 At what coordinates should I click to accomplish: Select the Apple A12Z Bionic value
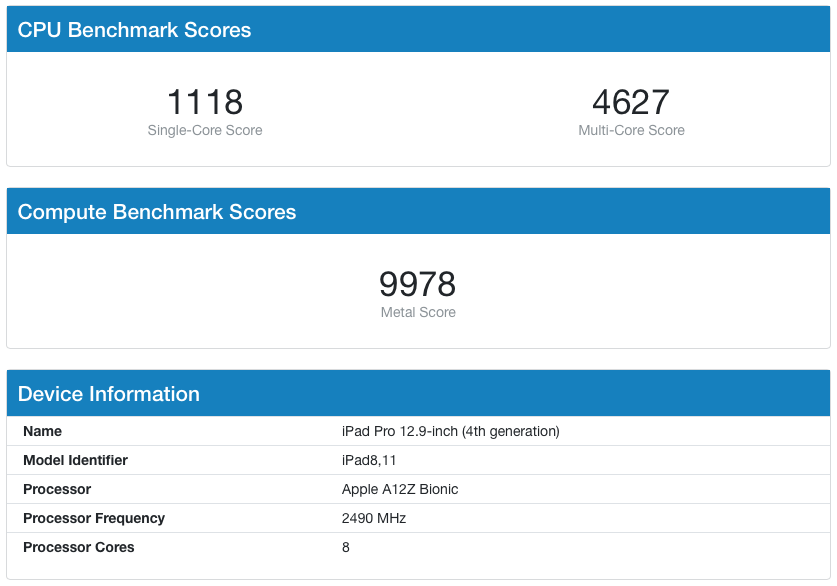(400, 489)
